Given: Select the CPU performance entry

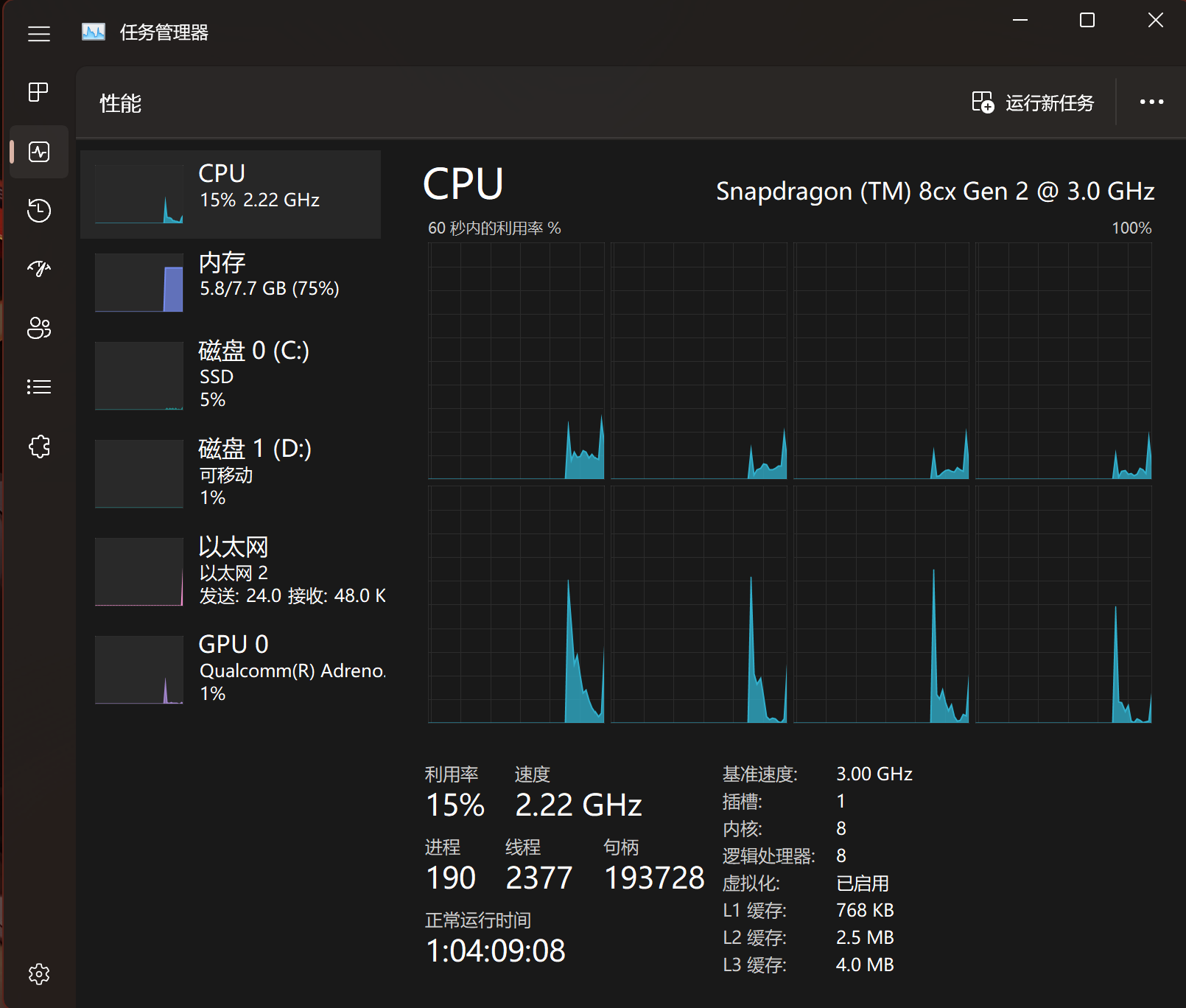Looking at the screenshot, I should (x=231, y=195).
